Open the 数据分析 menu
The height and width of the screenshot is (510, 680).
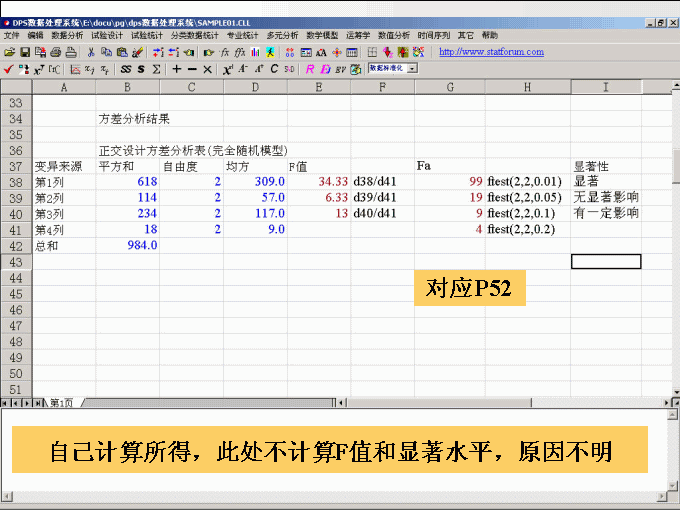coord(68,35)
